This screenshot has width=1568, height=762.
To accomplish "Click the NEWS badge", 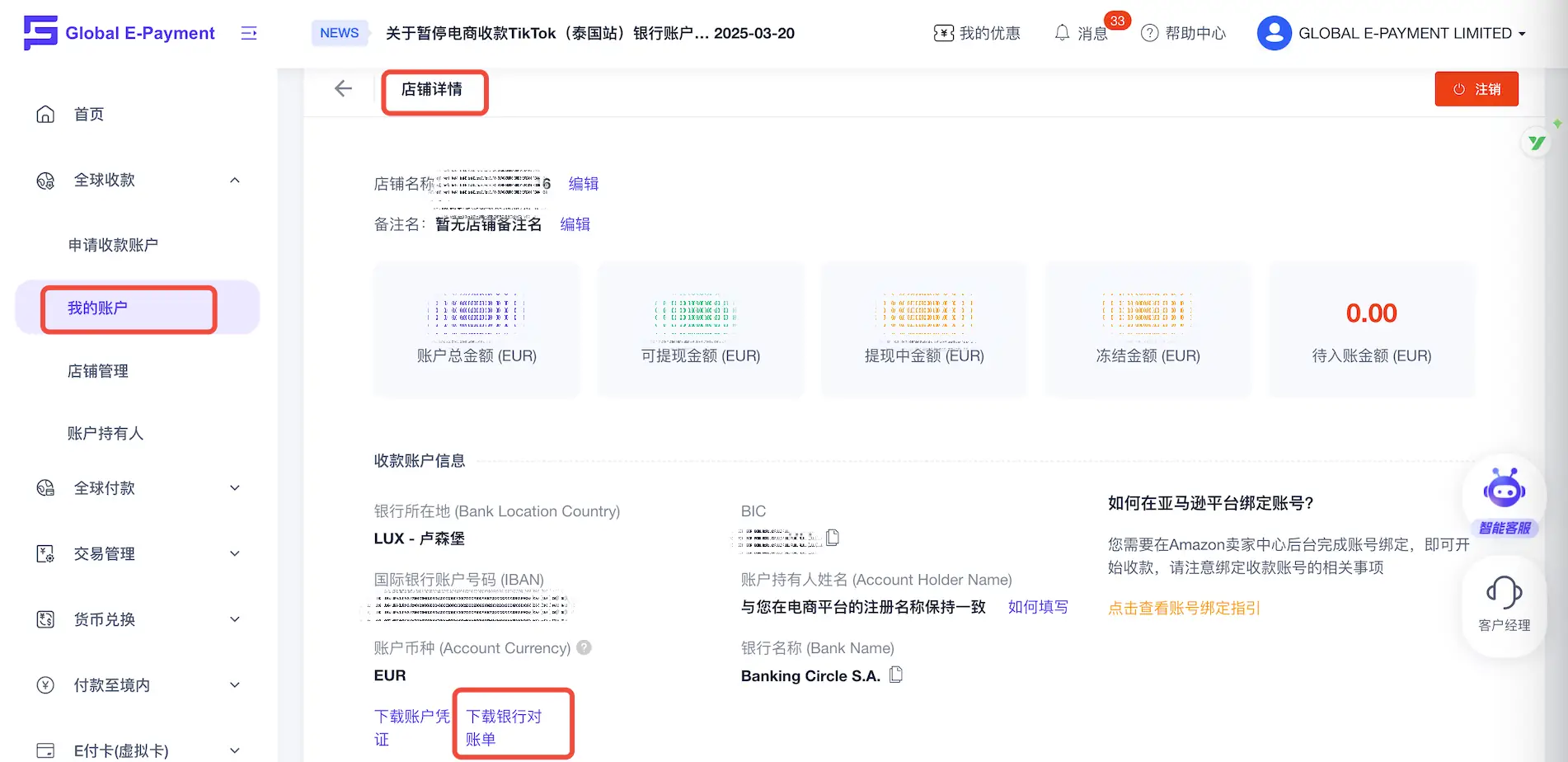I will click(340, 33).
